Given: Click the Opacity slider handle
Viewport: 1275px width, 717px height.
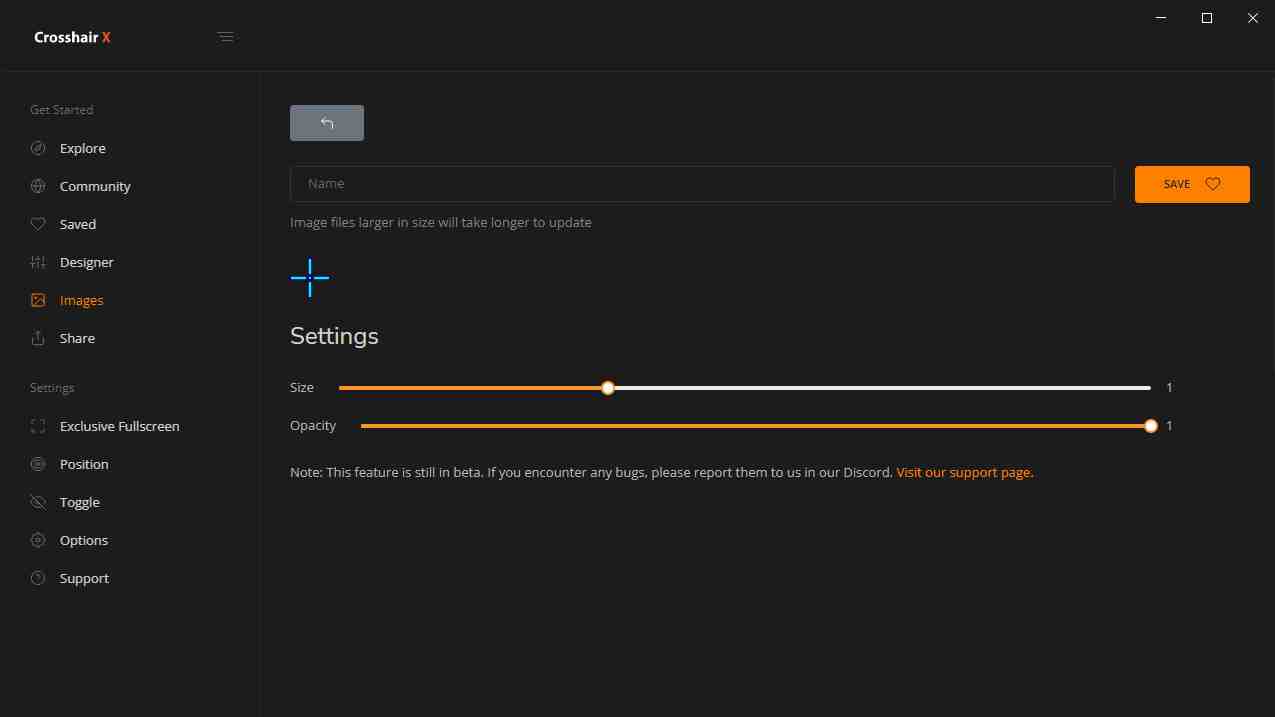Looking at the screenshot, I should (x=1151, y=426).
